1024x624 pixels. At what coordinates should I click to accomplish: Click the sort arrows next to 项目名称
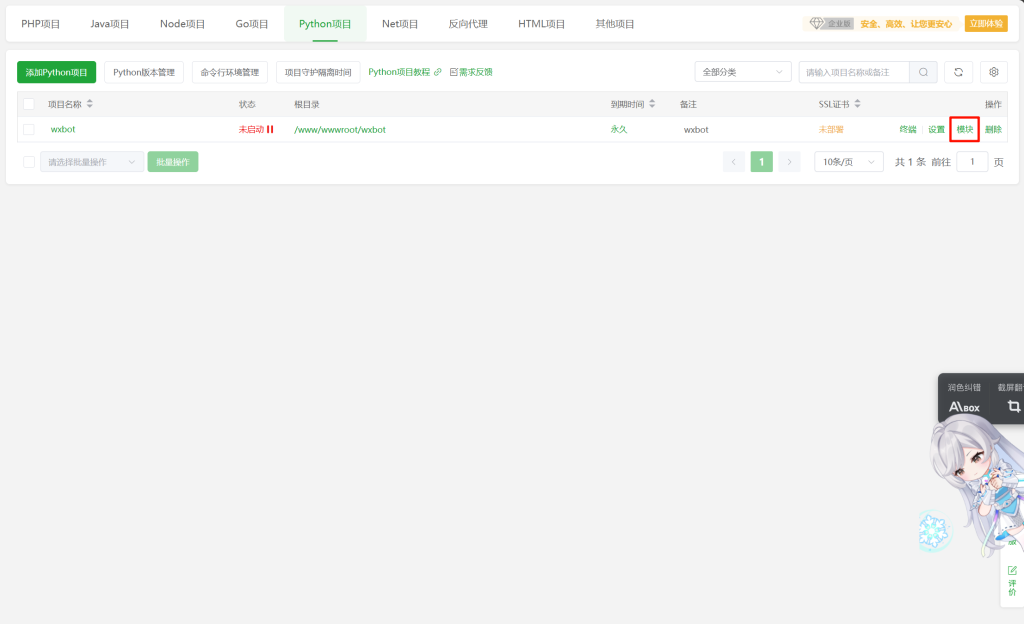(90, 104)
